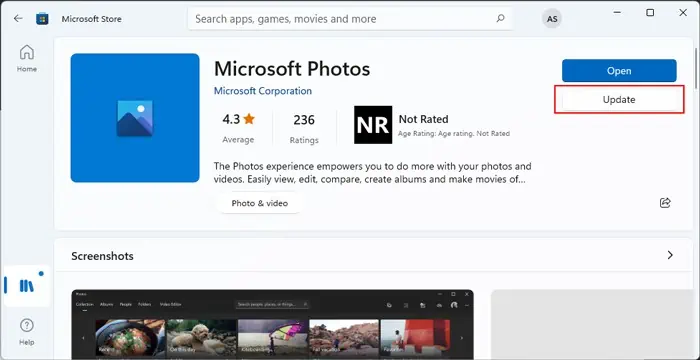Screen dimensions: 700x360
Task: Close the Microsoft Store window
Action: 683,13
